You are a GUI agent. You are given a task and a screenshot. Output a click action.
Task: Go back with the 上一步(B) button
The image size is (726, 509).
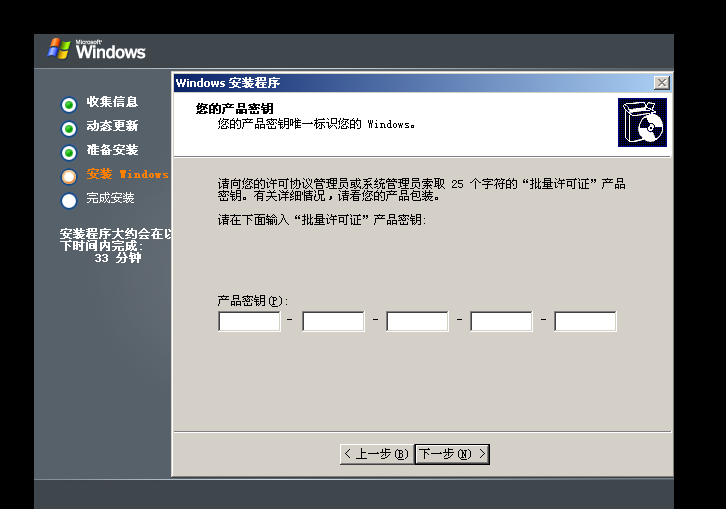pyautogui.click(x=377, y=454)
